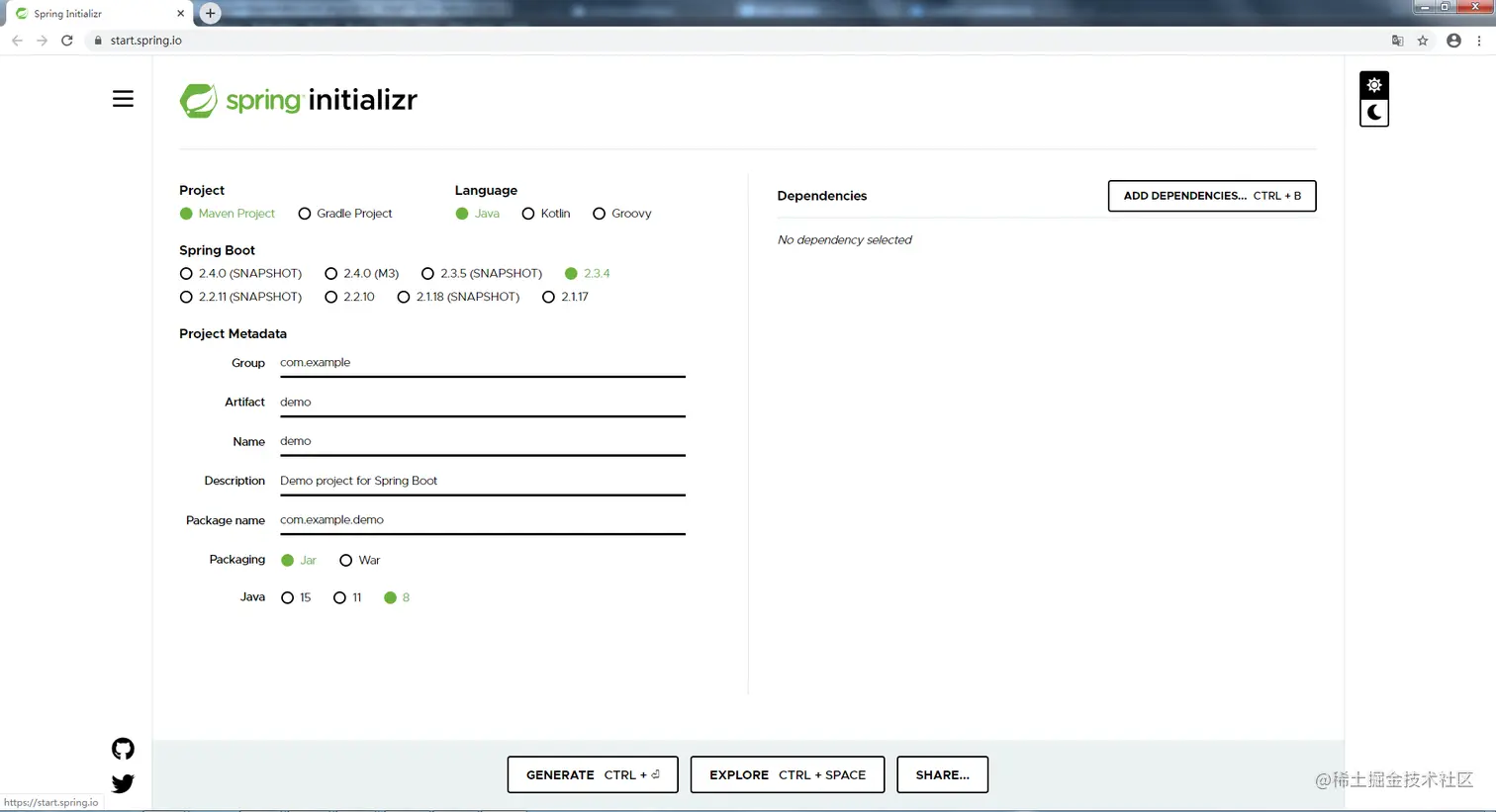This screenshot has height=812, width=1496.
Task: Bookmark this page with the star icon
Action: 1423,41
